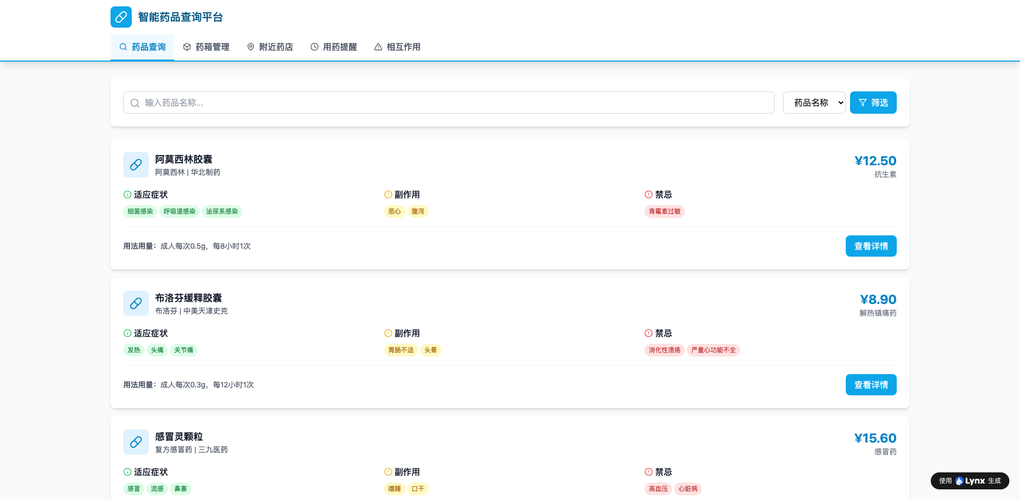Click the 青霉素过敏 contraindication tag

(x=665, y=212)
